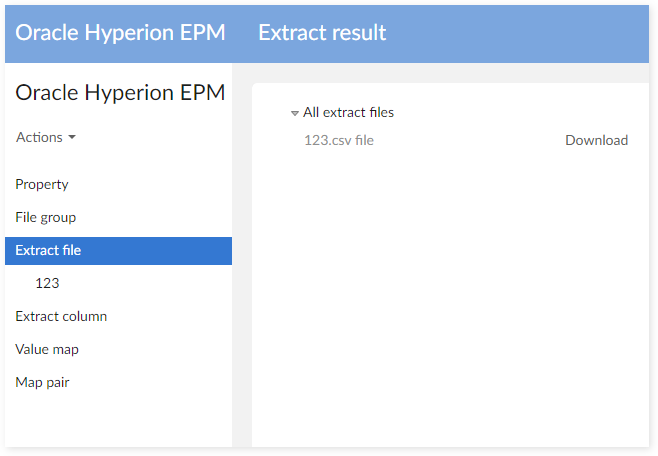Click the All extract files label
The image size is (658, 456).
(348, 113)
